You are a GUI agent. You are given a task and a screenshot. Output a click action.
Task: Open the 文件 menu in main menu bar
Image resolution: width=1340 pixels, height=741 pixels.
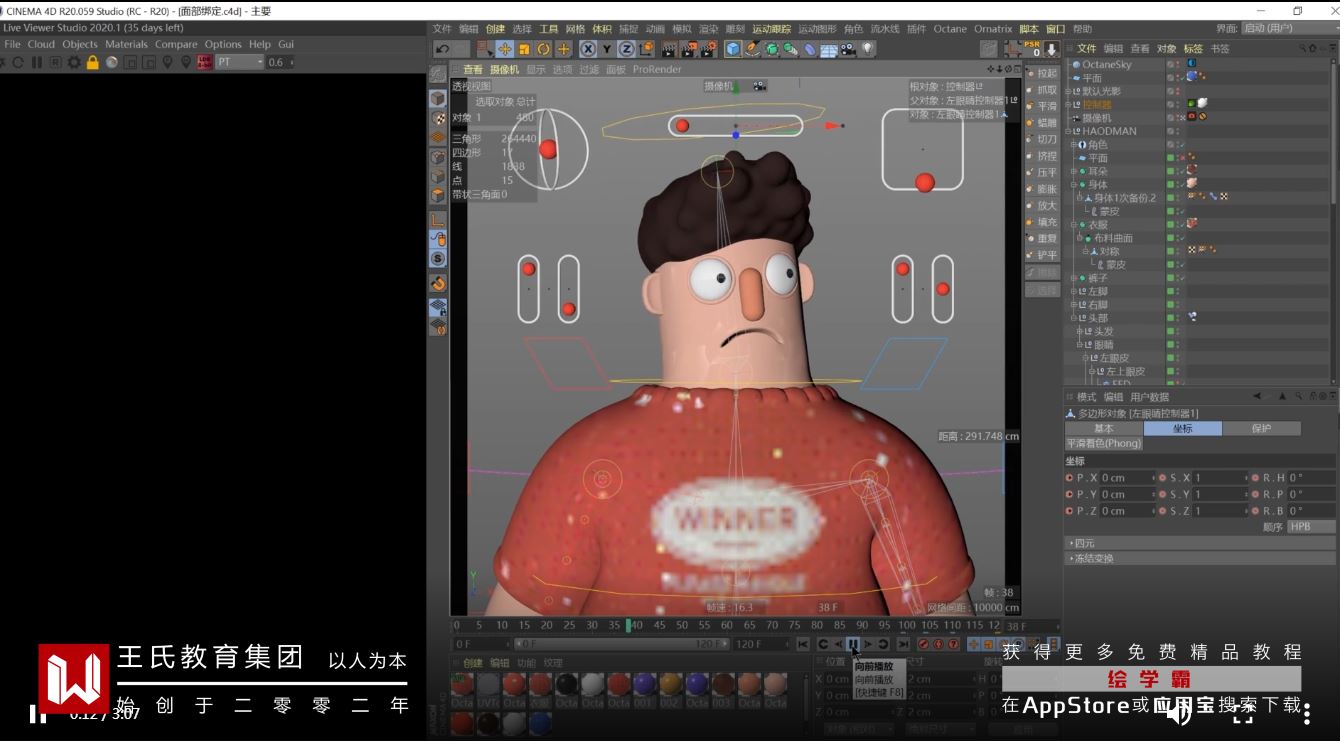[442, 29]
